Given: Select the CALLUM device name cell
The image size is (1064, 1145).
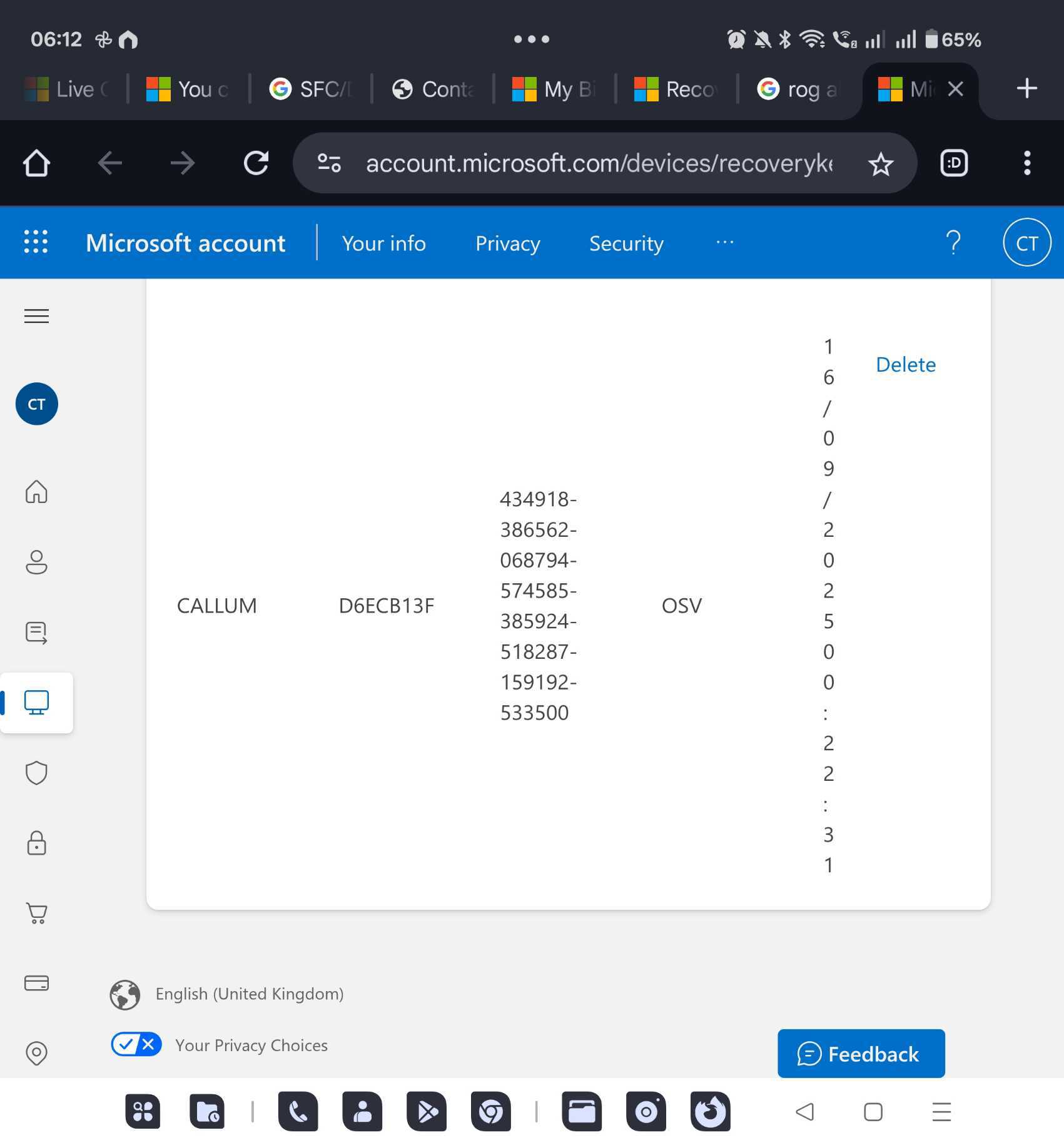Looking at the screenshot, I should [x=217, y=606].
